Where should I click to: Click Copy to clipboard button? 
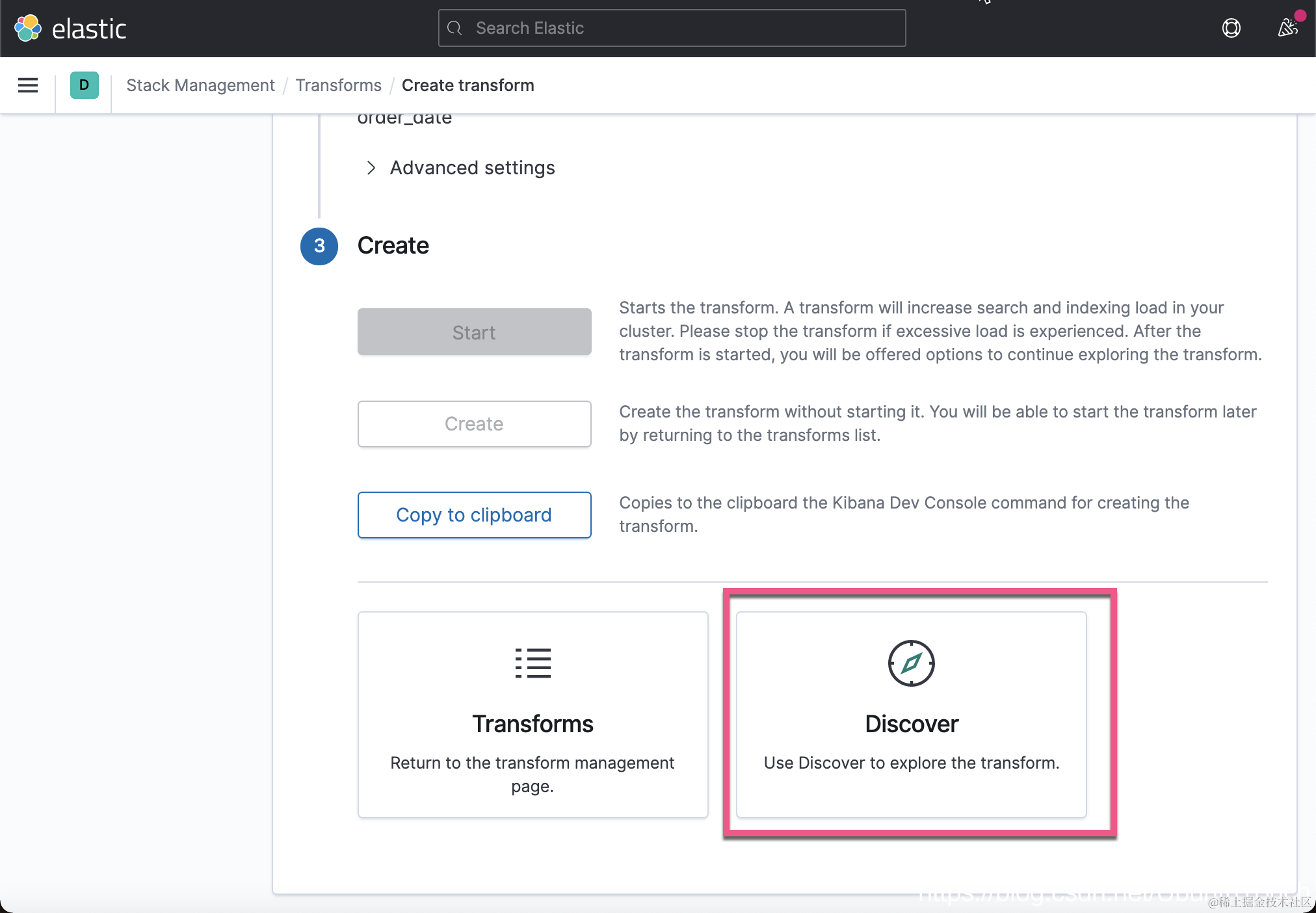click(474, 515)
